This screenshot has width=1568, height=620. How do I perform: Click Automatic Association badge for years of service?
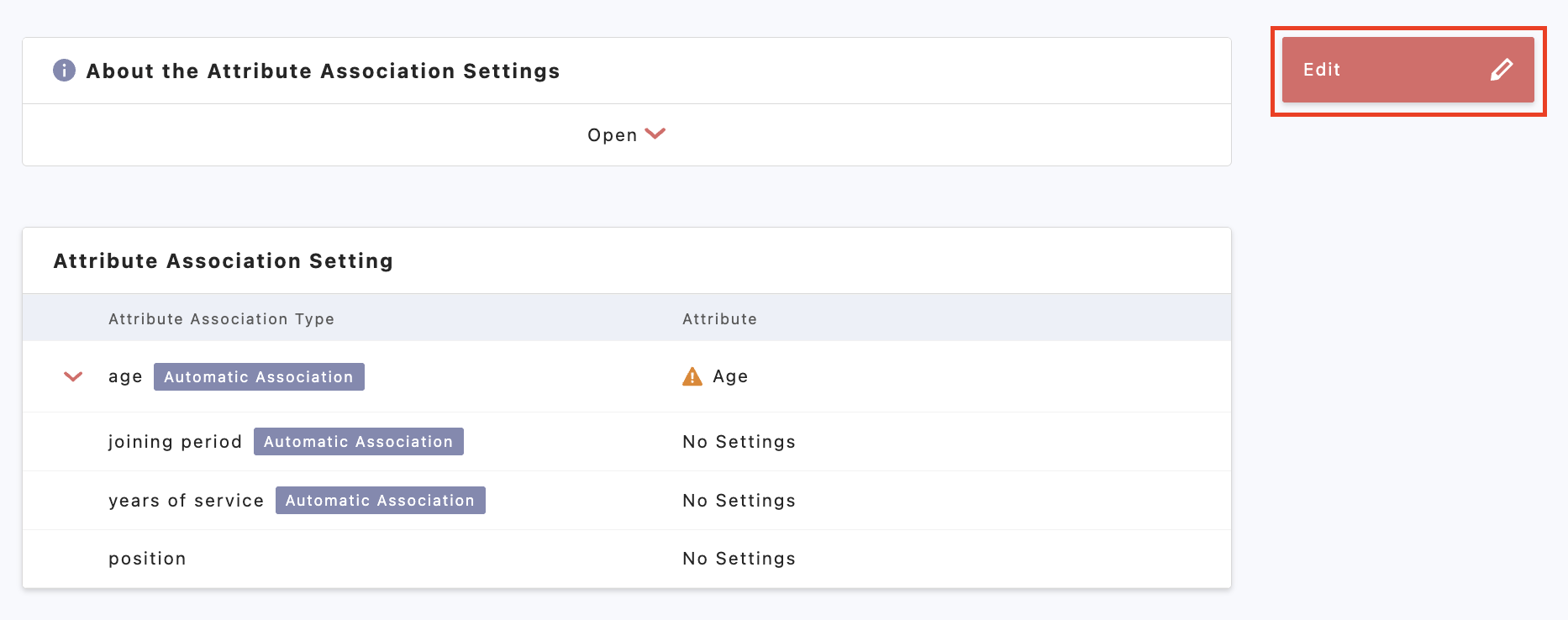pyautogui.click(x=380, y=501)
